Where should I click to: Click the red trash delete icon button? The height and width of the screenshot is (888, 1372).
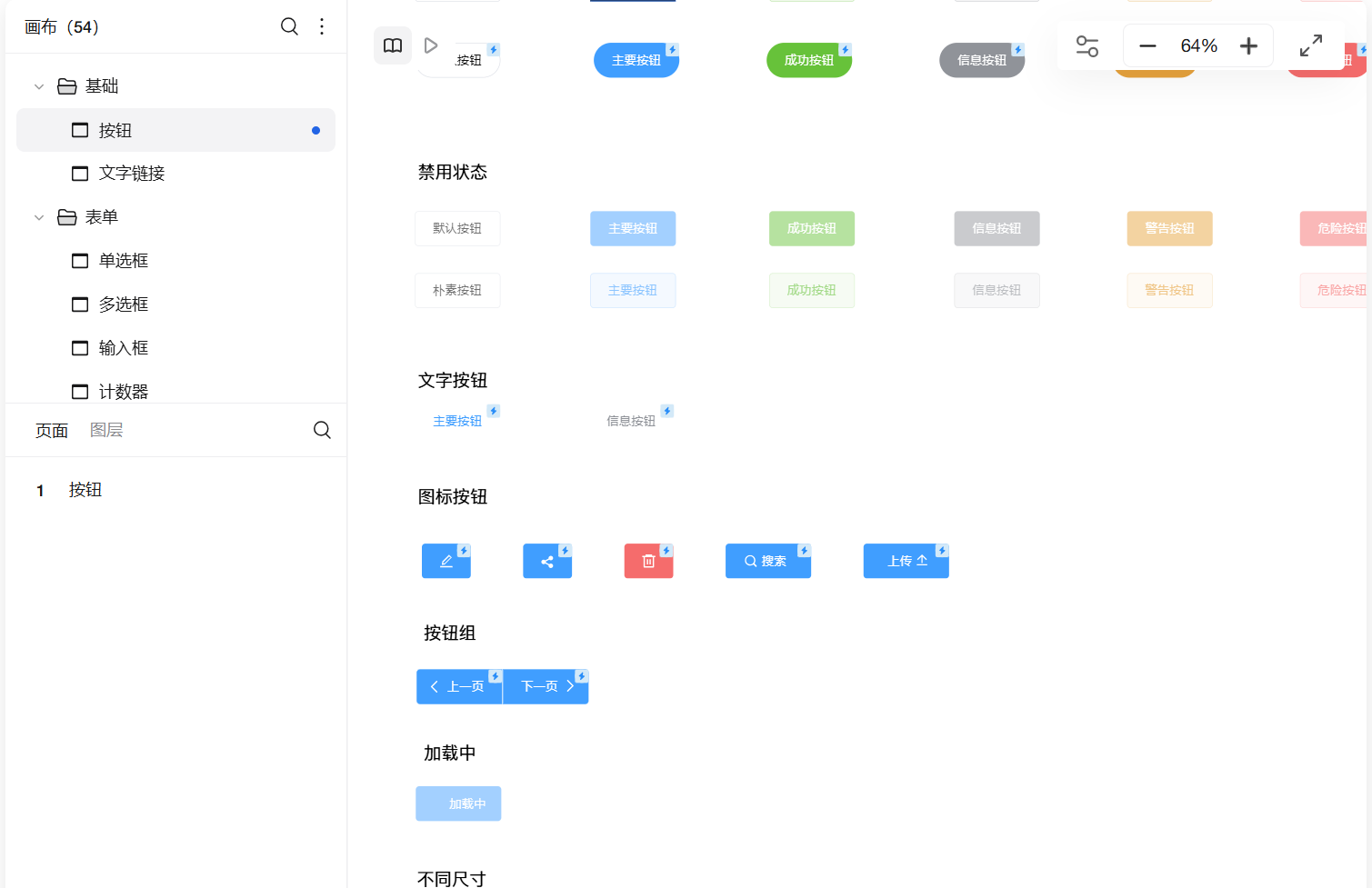(648, 561)
